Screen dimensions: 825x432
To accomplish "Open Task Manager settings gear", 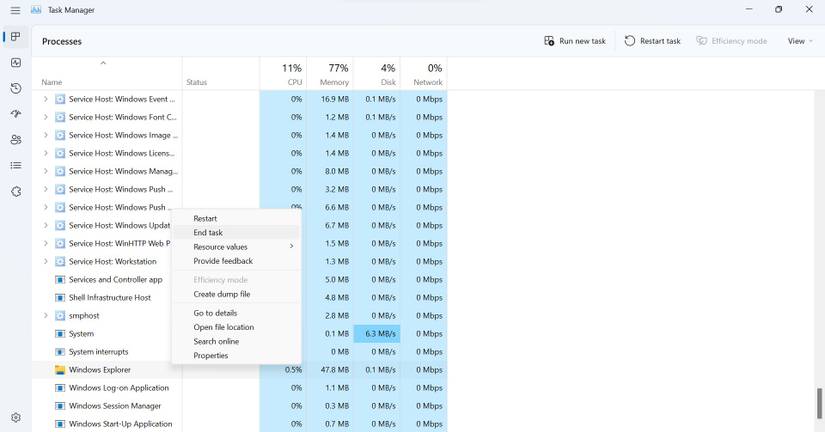I will [x=15, y=418].
